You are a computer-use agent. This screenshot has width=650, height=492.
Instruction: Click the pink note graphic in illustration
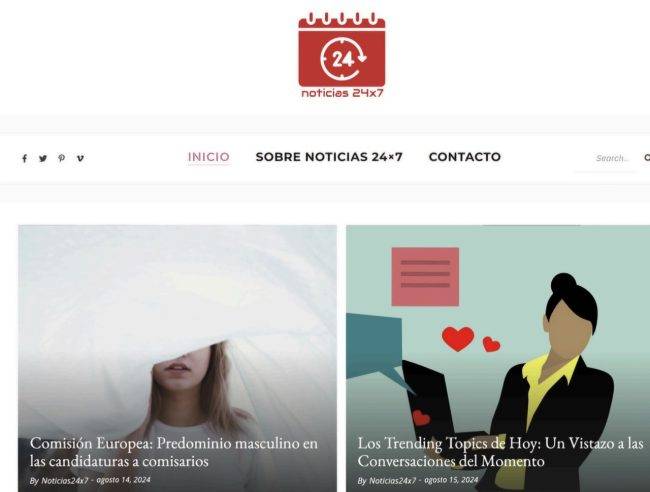[x=425, y=276]
